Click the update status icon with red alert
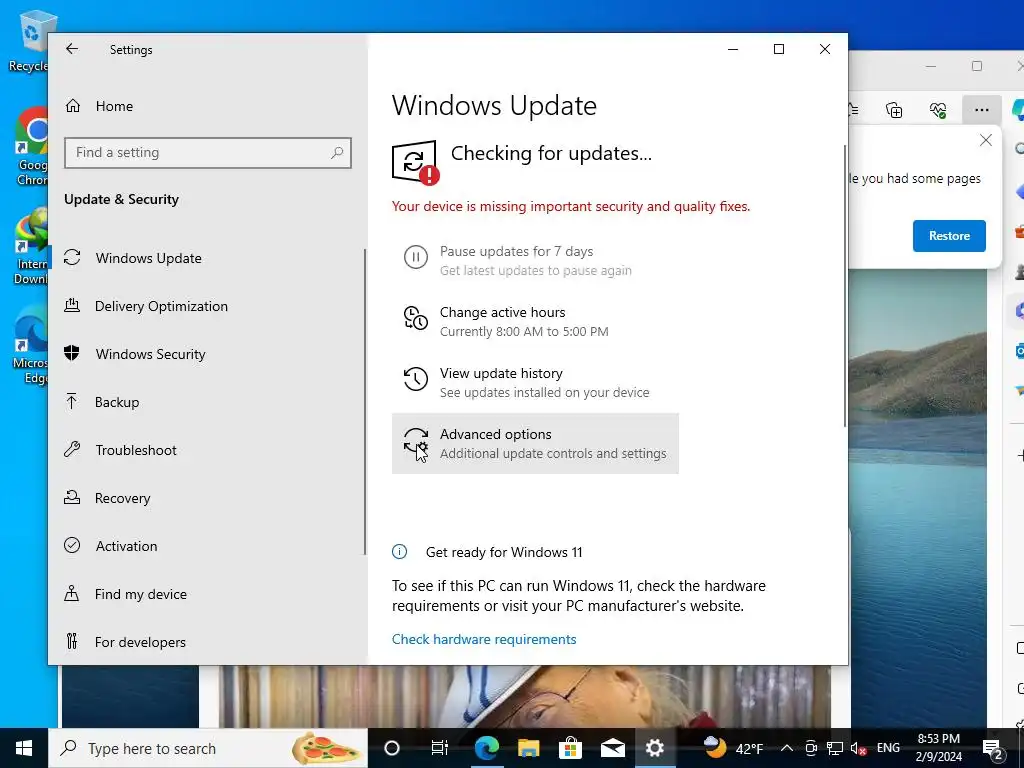Viewport: 1024px width, 768px height. 415,163
